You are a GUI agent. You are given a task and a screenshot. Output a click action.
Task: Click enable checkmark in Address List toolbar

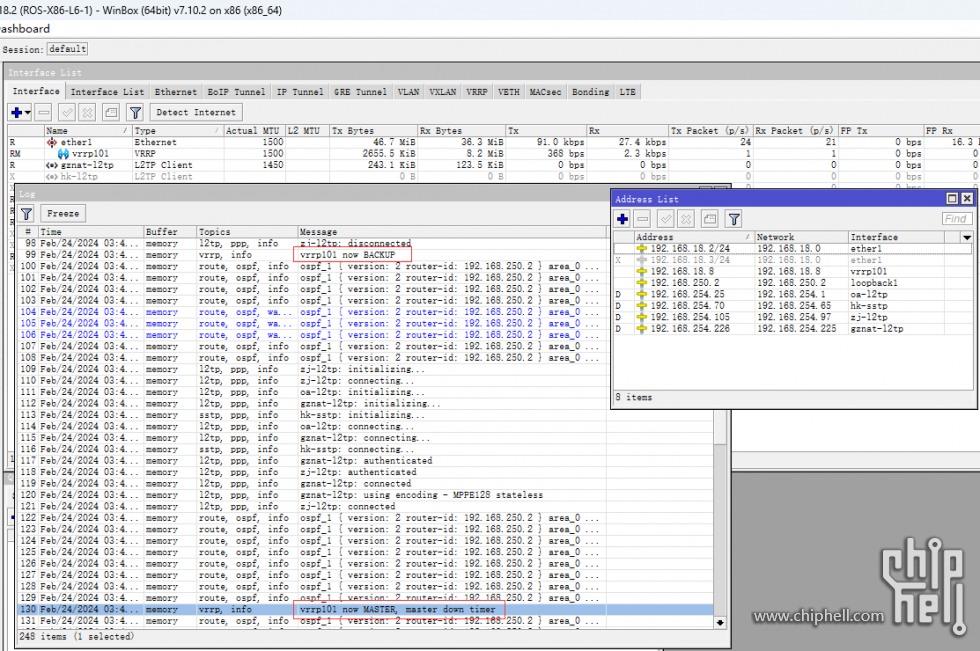666,219
